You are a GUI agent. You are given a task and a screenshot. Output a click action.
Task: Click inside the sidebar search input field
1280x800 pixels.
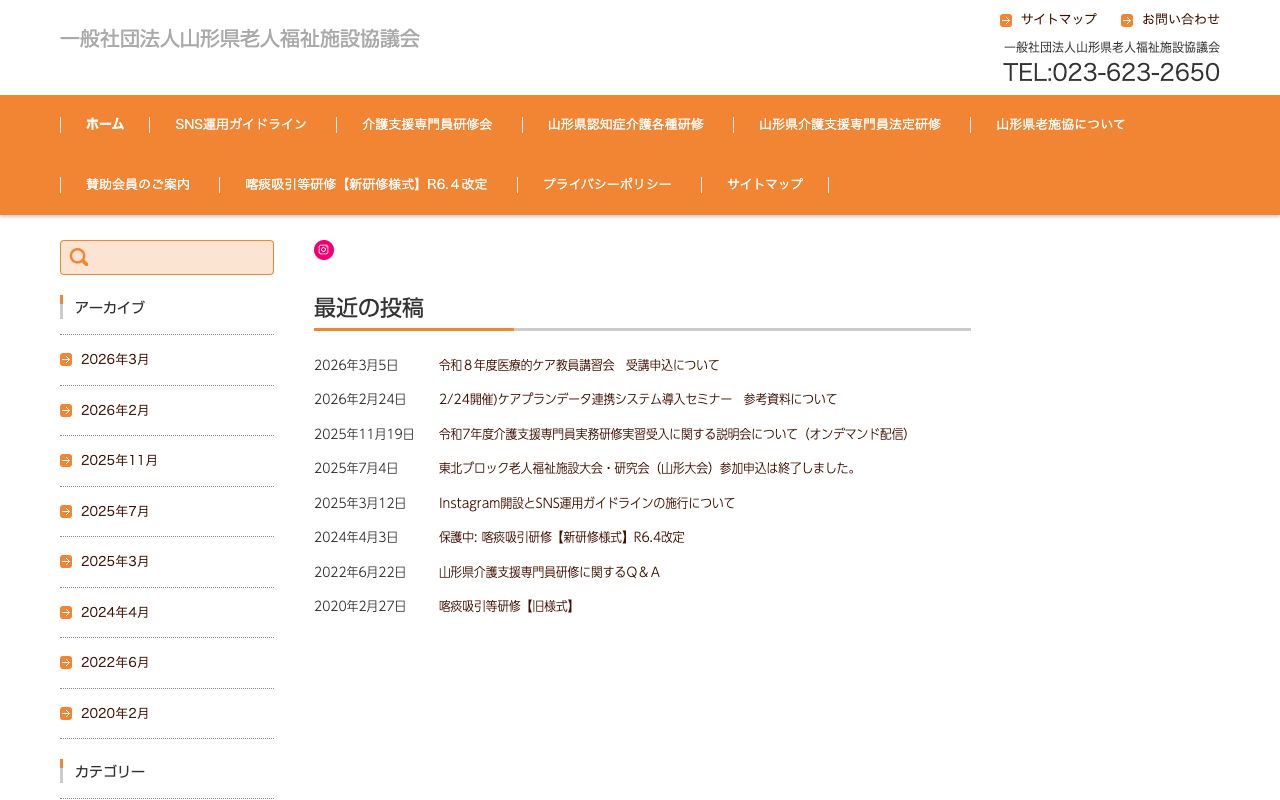point(180,257)
